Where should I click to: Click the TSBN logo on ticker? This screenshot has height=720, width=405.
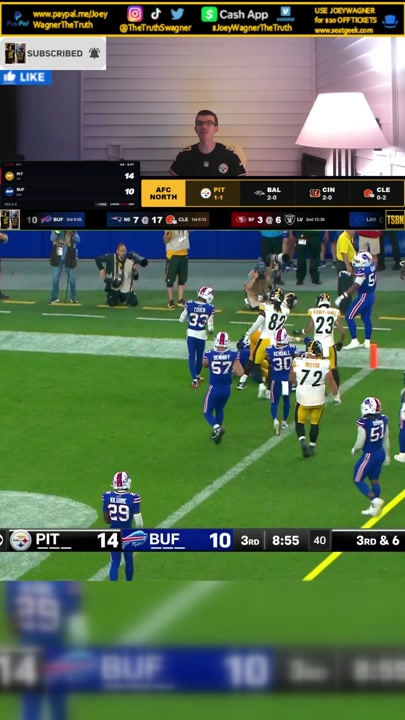(394, 219)
